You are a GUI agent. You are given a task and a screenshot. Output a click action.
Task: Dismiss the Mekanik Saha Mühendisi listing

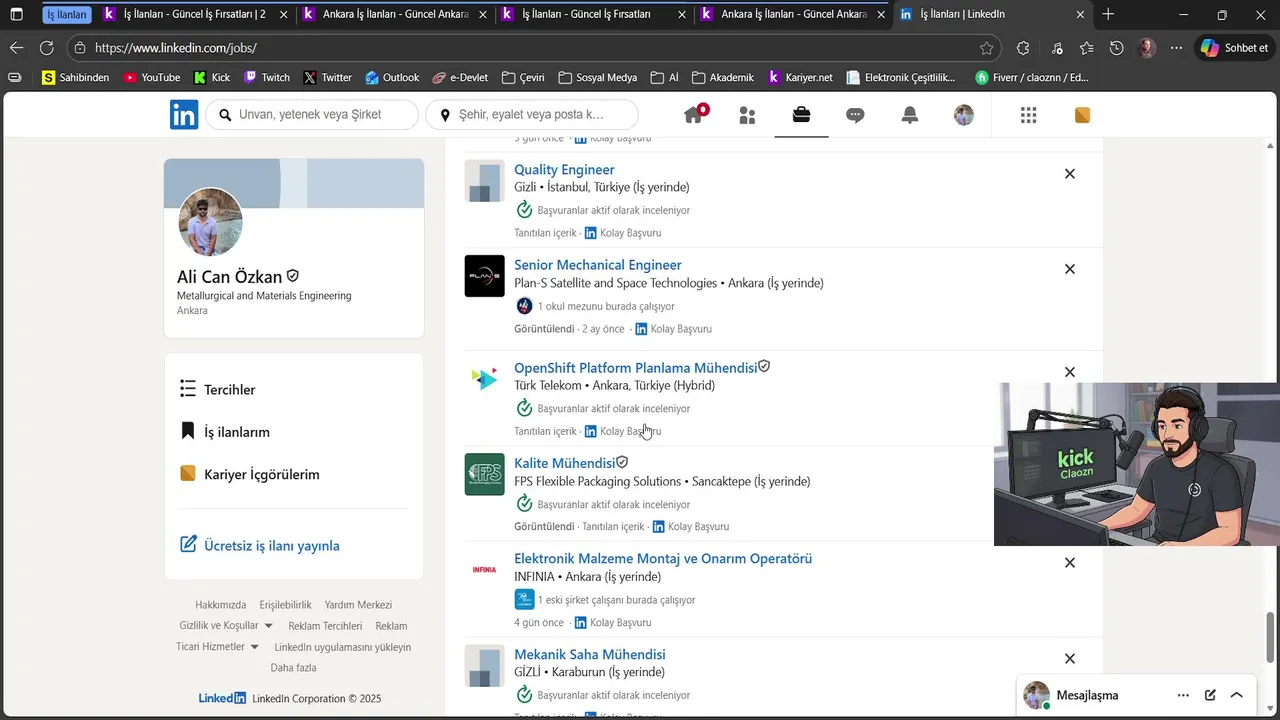click(x=1069, y=659)
